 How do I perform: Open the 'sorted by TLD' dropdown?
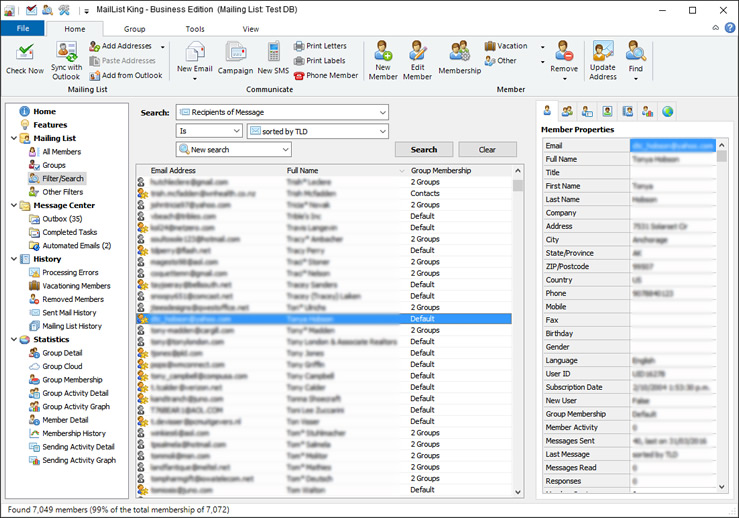pyautogui.click(x=318, y=131)
